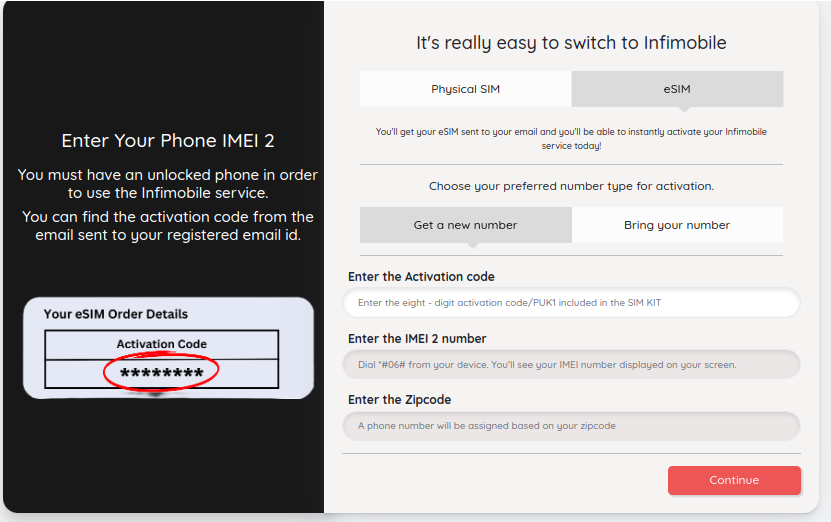Select the Bring your number option
The width and height of the screenshot is (831, 522).
pos(677,225)
